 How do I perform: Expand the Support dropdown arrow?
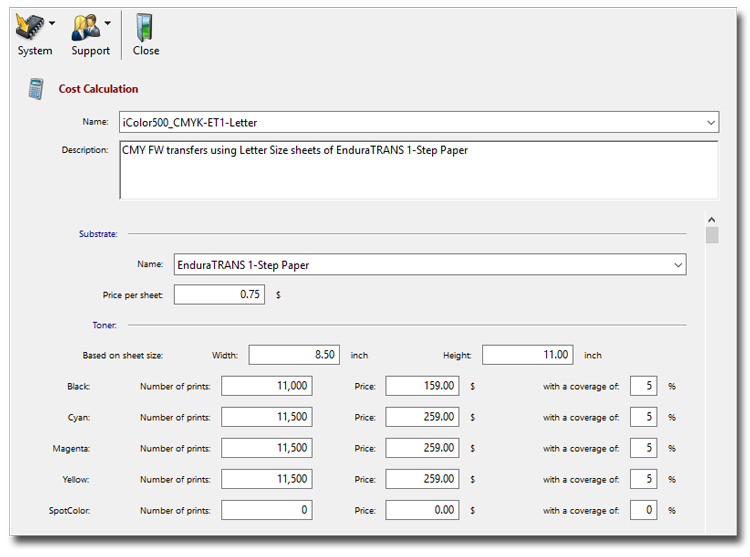[x=107, y=22]
